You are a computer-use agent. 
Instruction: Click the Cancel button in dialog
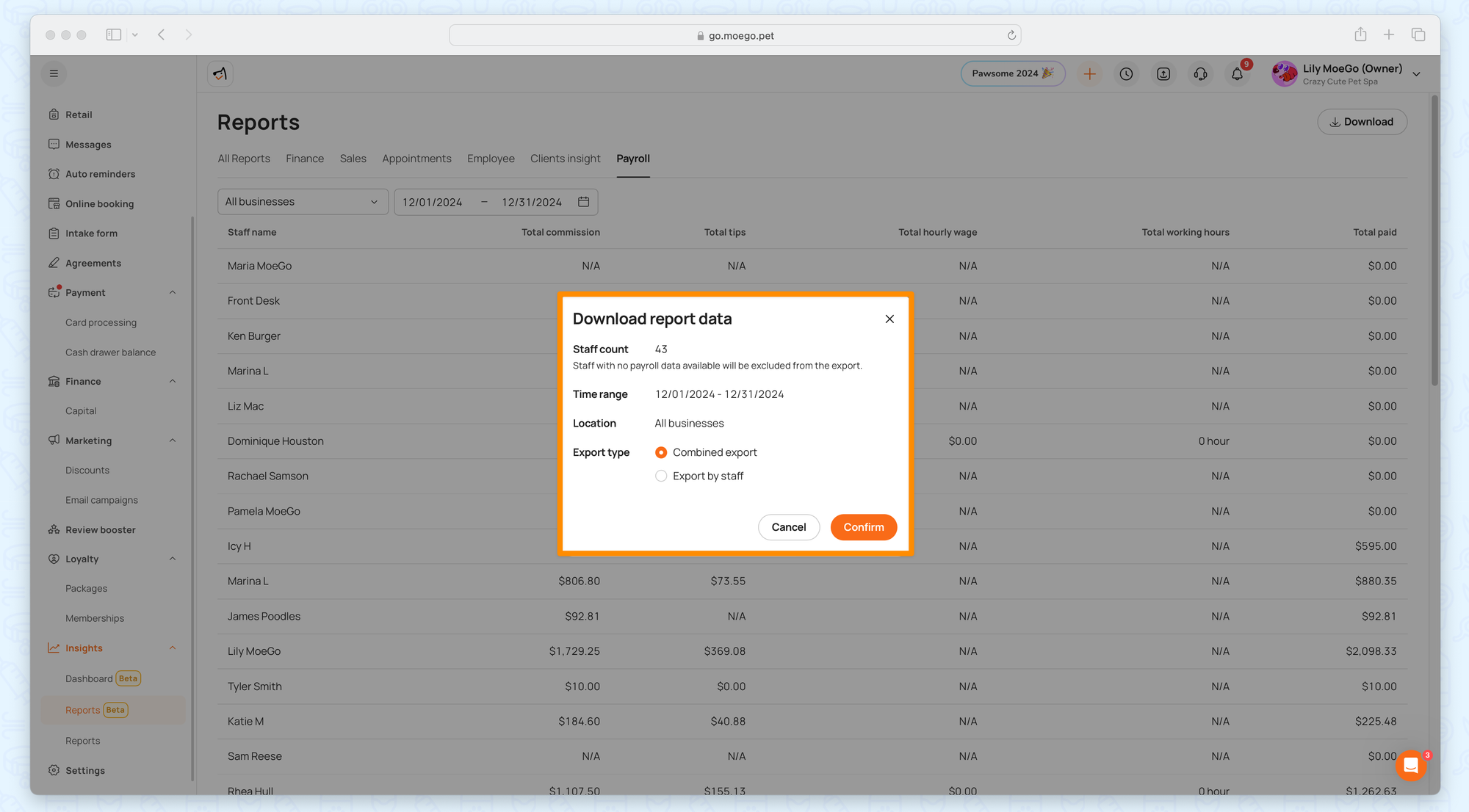point(788,527)
